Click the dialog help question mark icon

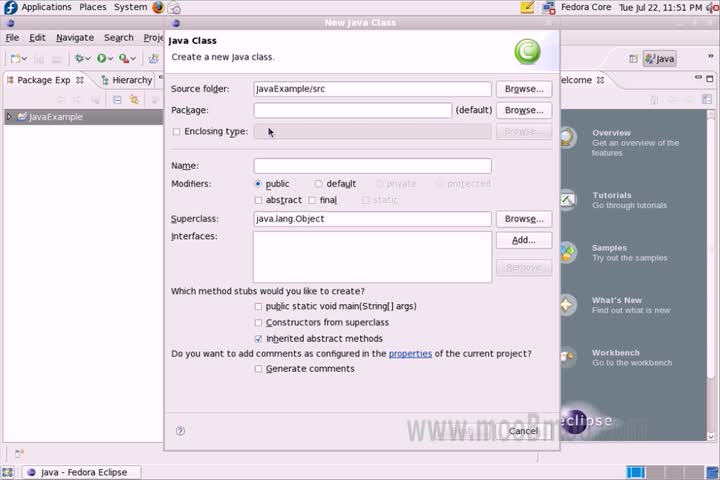(x=180, y=431)
